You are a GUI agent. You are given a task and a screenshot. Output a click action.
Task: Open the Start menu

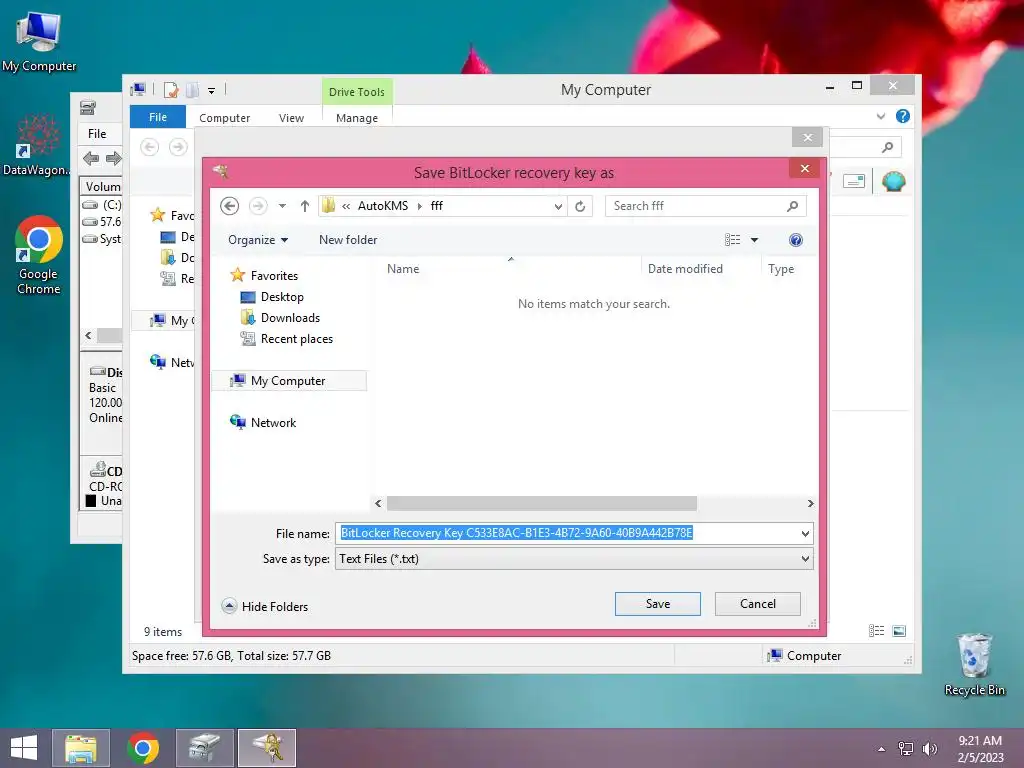(x=24, y=748)
